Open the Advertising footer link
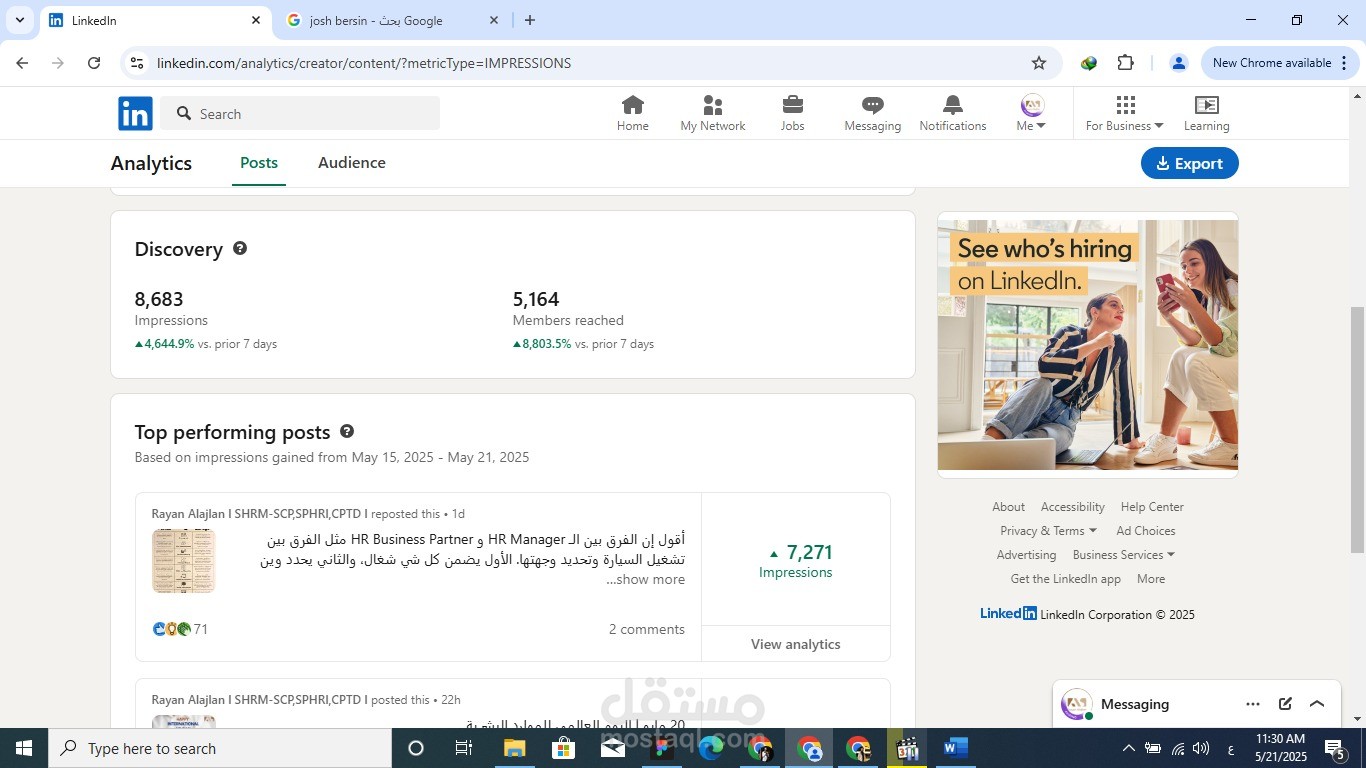1366x768 pixels. point(1026,555)
